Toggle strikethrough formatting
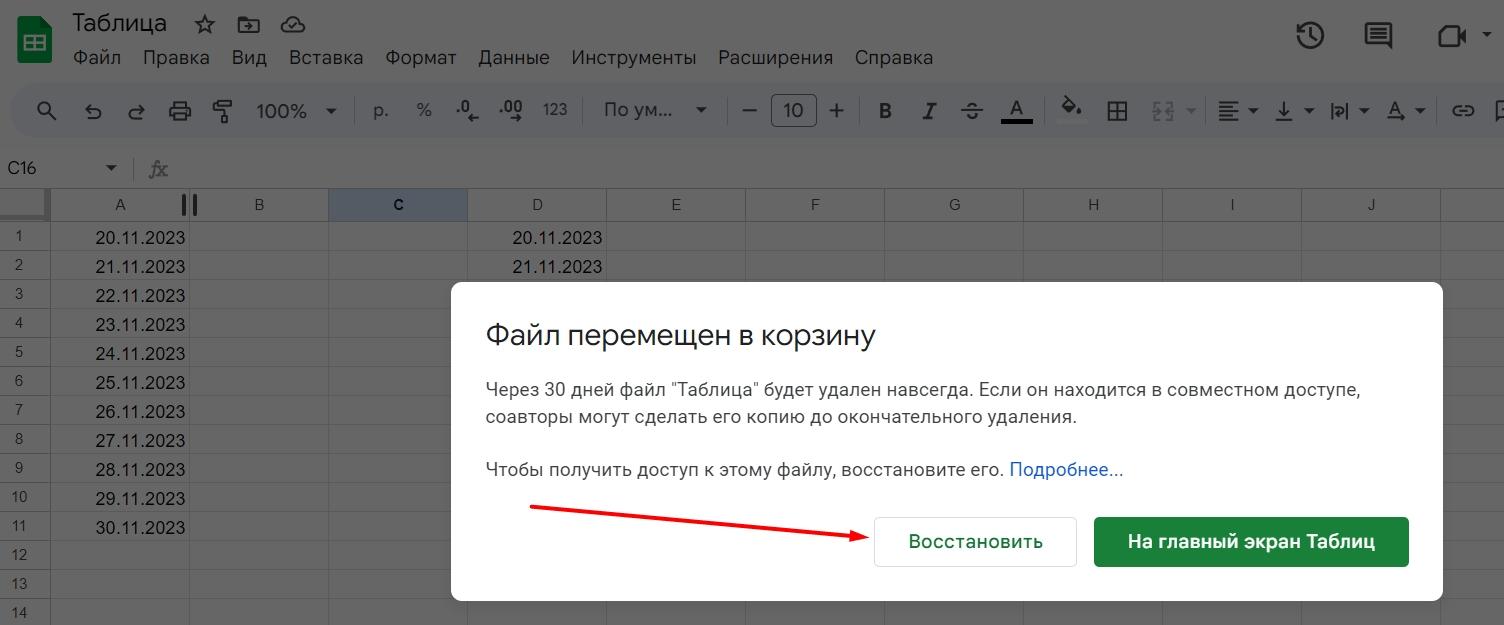 (x=972, y=111)
